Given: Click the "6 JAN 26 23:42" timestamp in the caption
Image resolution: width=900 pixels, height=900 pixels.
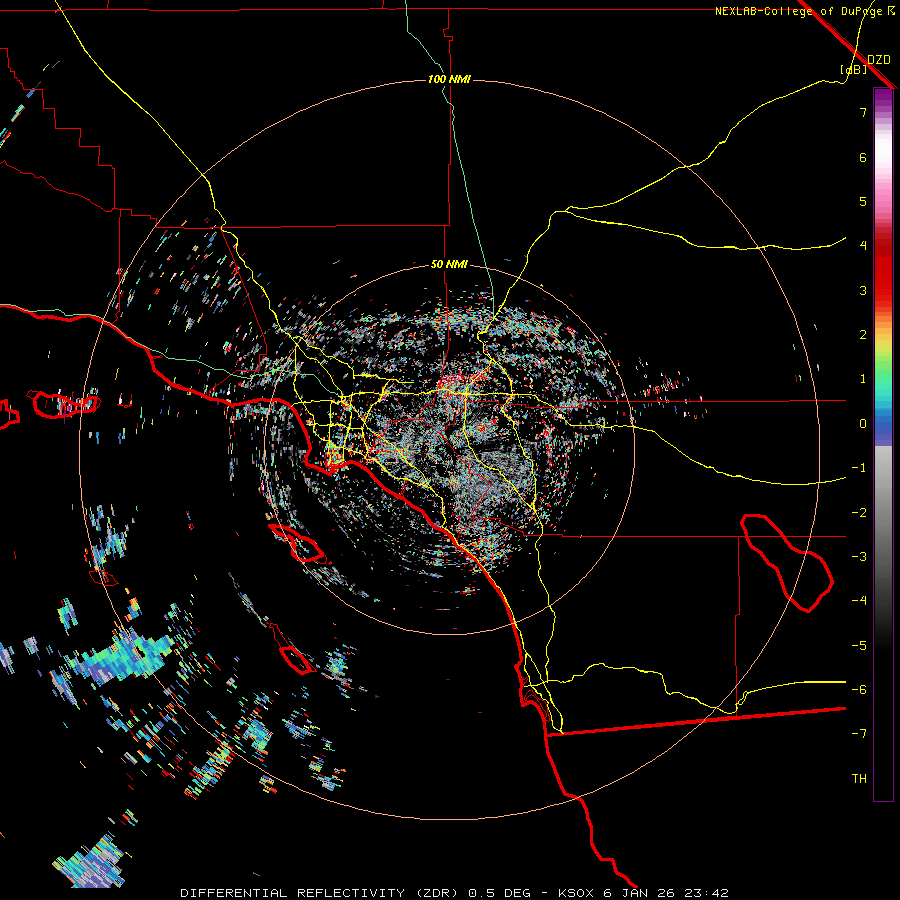Looking at the screenshot, I should tap(665, 893).
